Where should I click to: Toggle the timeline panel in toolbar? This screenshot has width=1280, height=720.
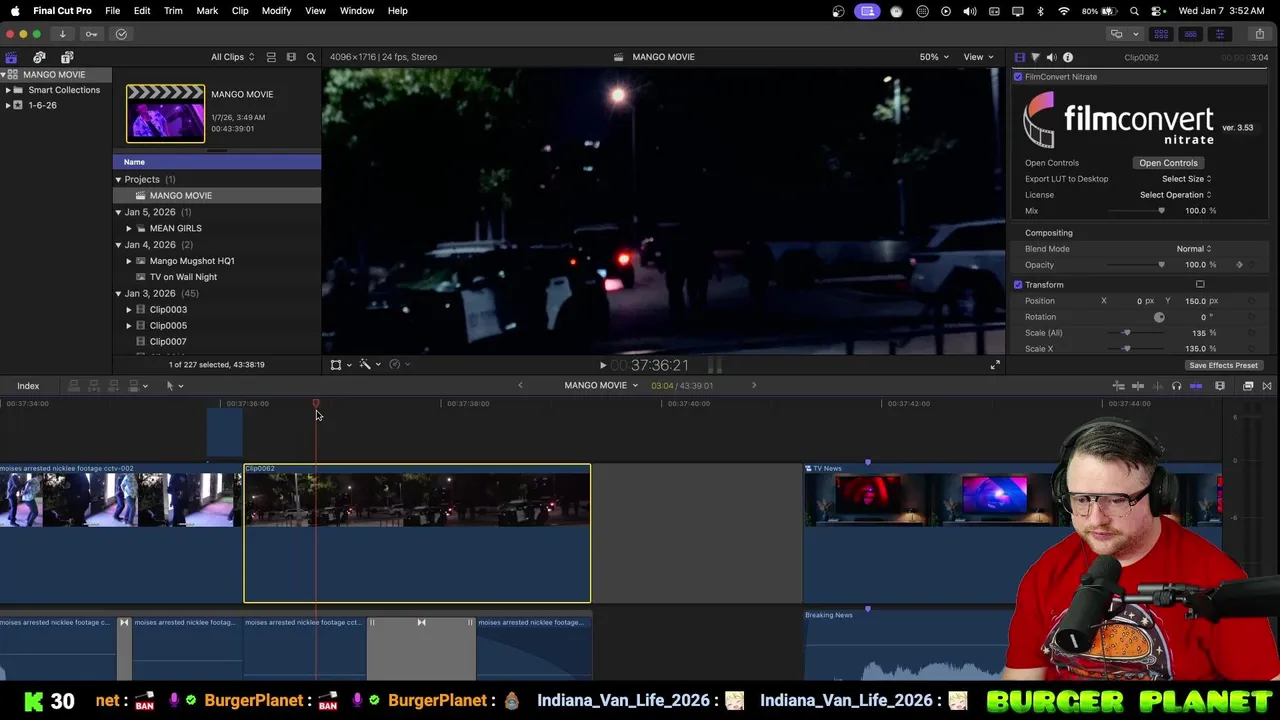1190,34
